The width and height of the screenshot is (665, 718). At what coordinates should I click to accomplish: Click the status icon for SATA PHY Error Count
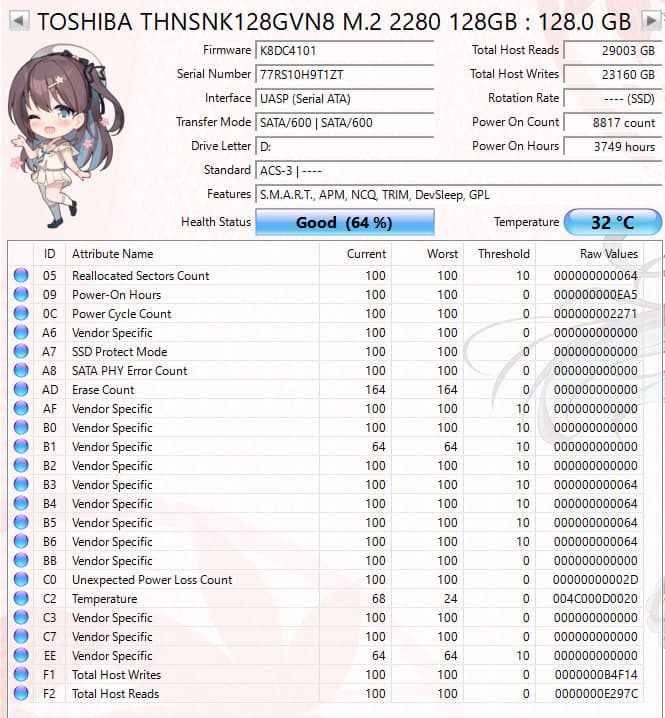click(x=21, y=370)
